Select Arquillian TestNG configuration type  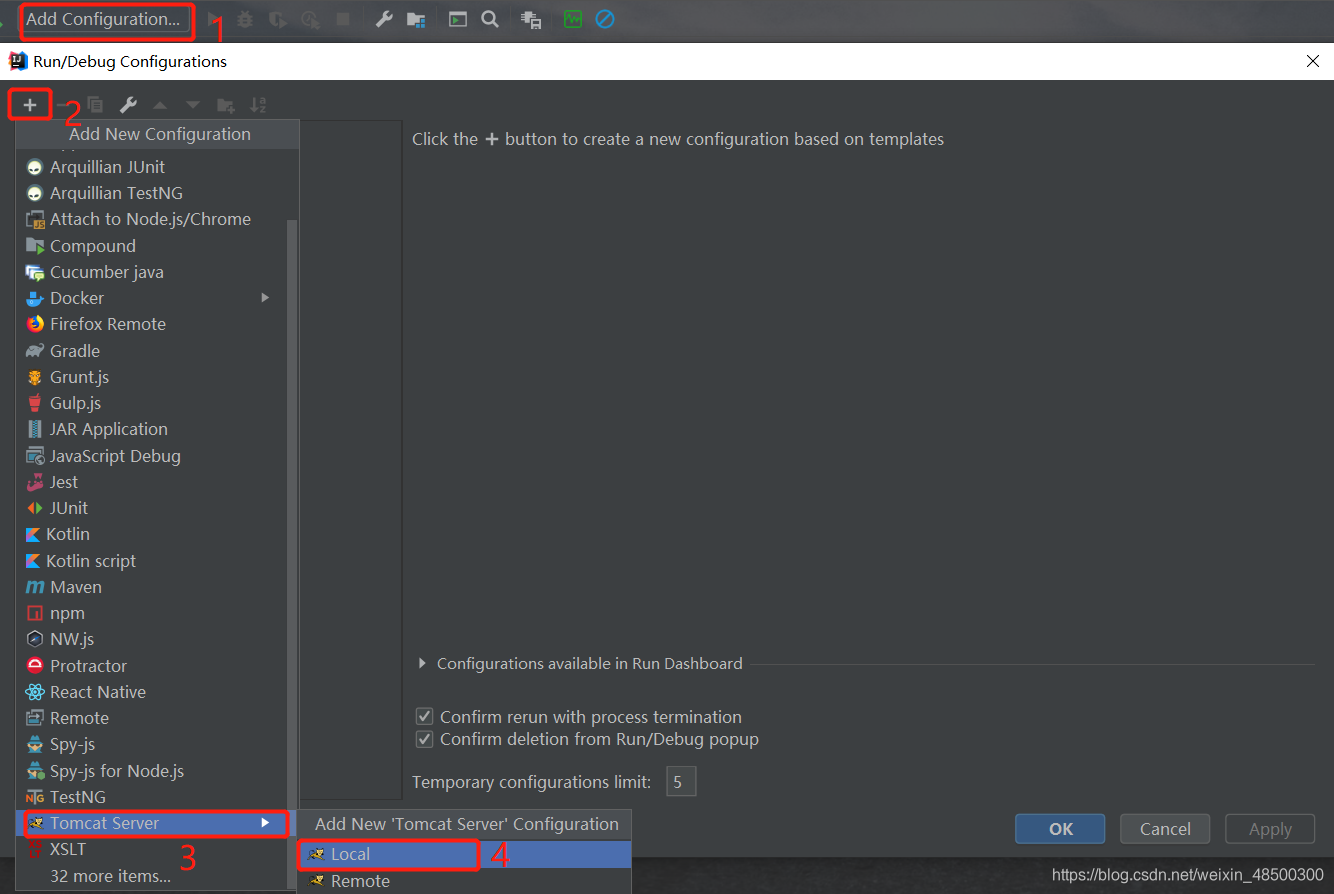(152, 193)
